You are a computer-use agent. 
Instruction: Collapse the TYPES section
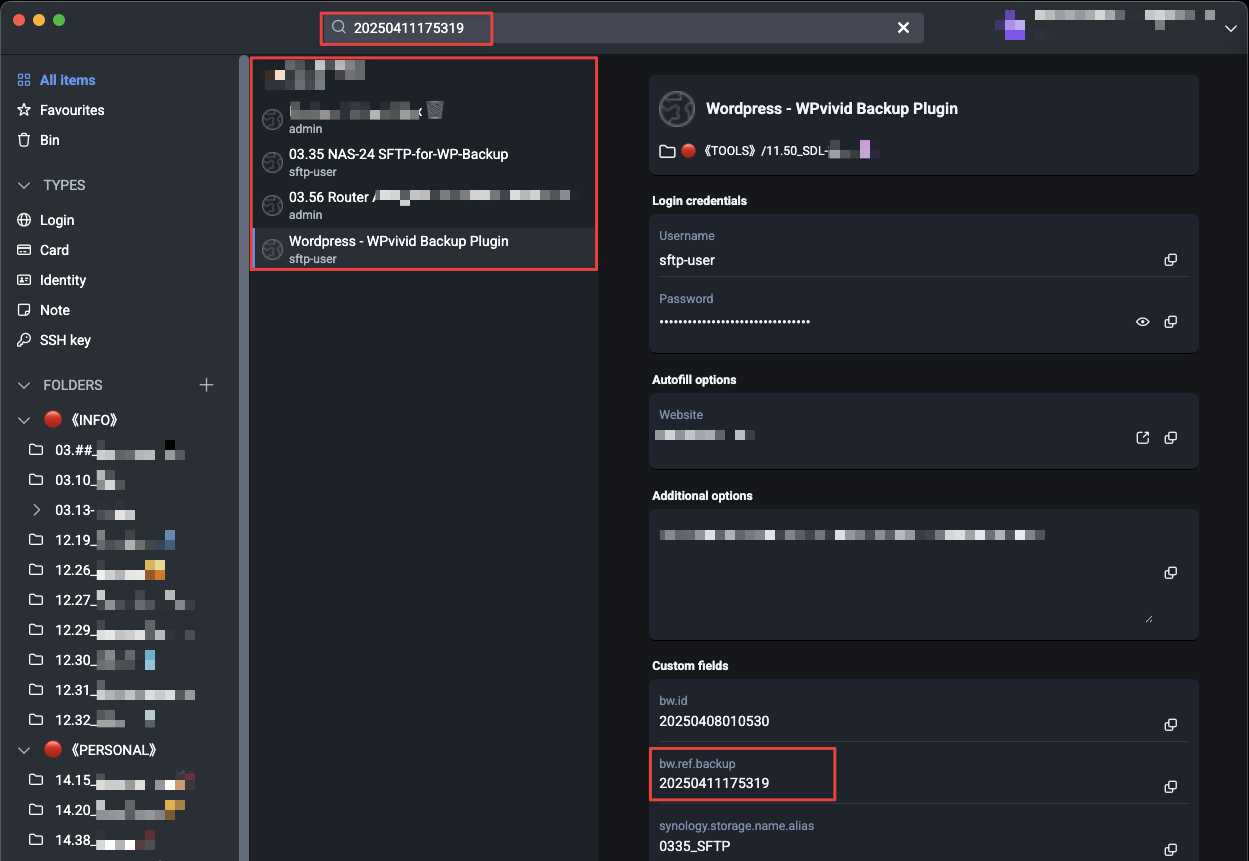(x=25, y=185)
